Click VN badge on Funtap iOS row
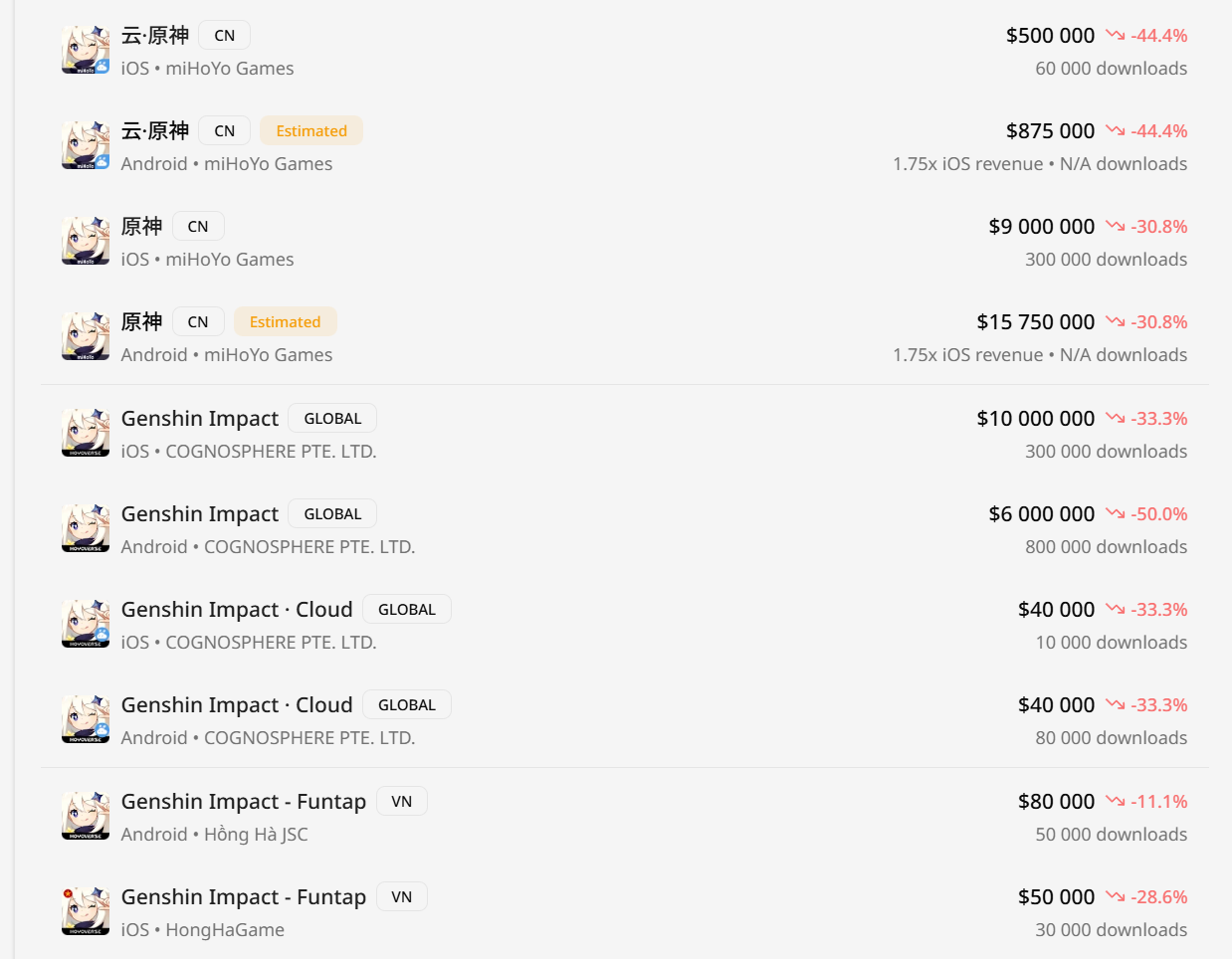Screen dimensions: 1232x959 click(402, 897)
